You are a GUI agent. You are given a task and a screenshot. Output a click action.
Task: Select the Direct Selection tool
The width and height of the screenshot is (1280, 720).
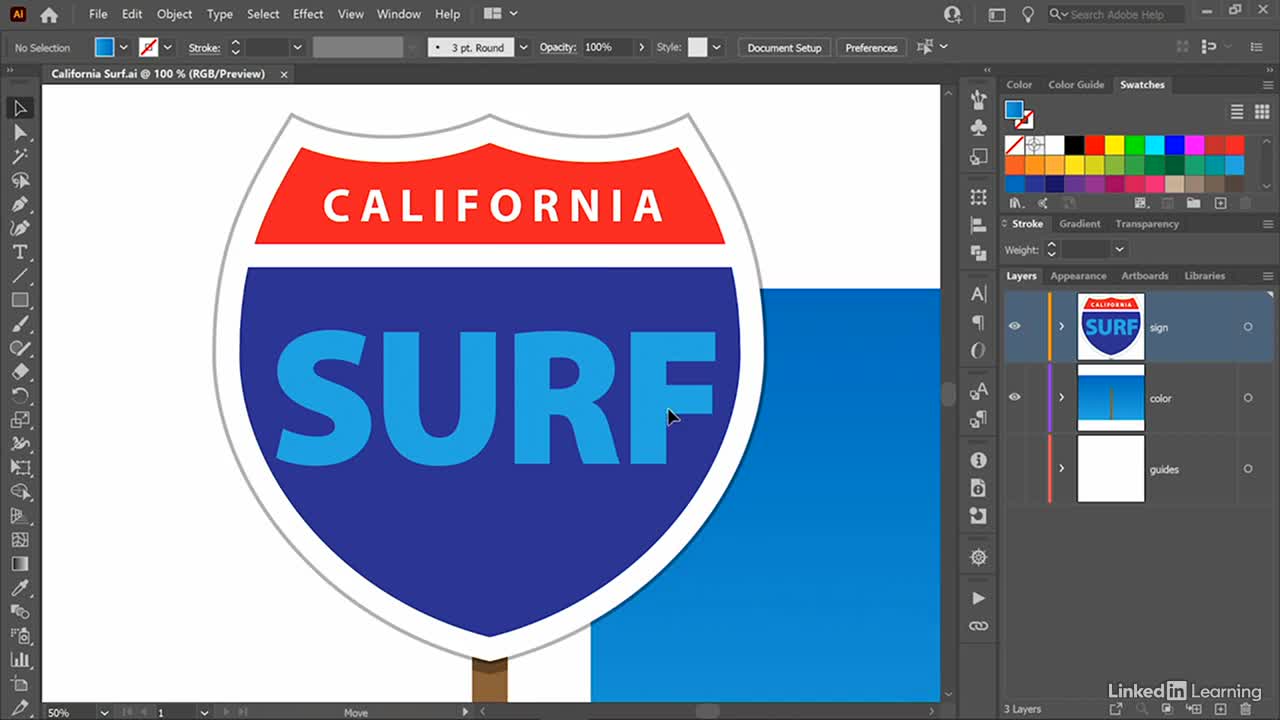20,132
